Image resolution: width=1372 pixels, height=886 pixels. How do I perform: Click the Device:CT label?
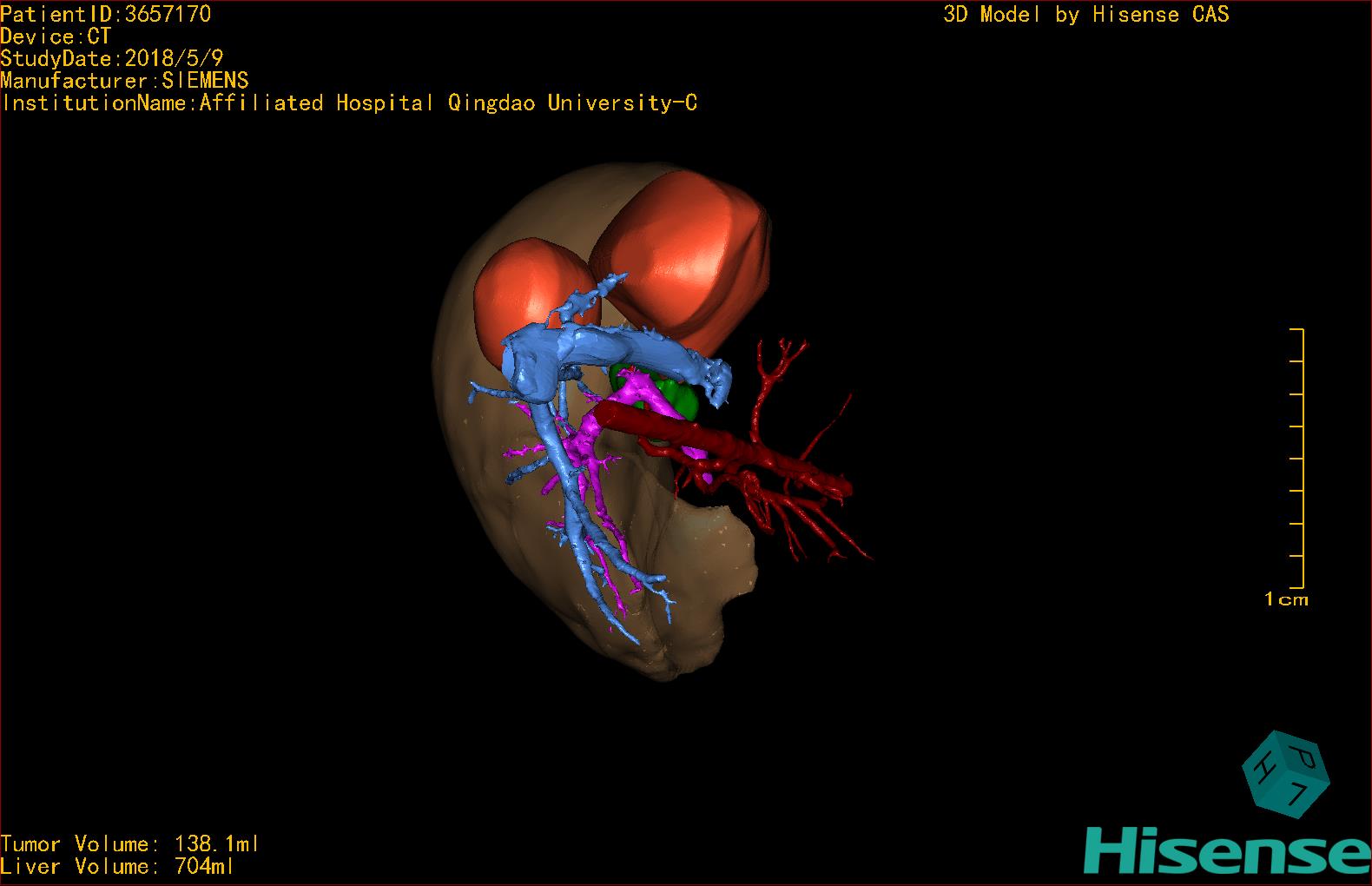56,36
